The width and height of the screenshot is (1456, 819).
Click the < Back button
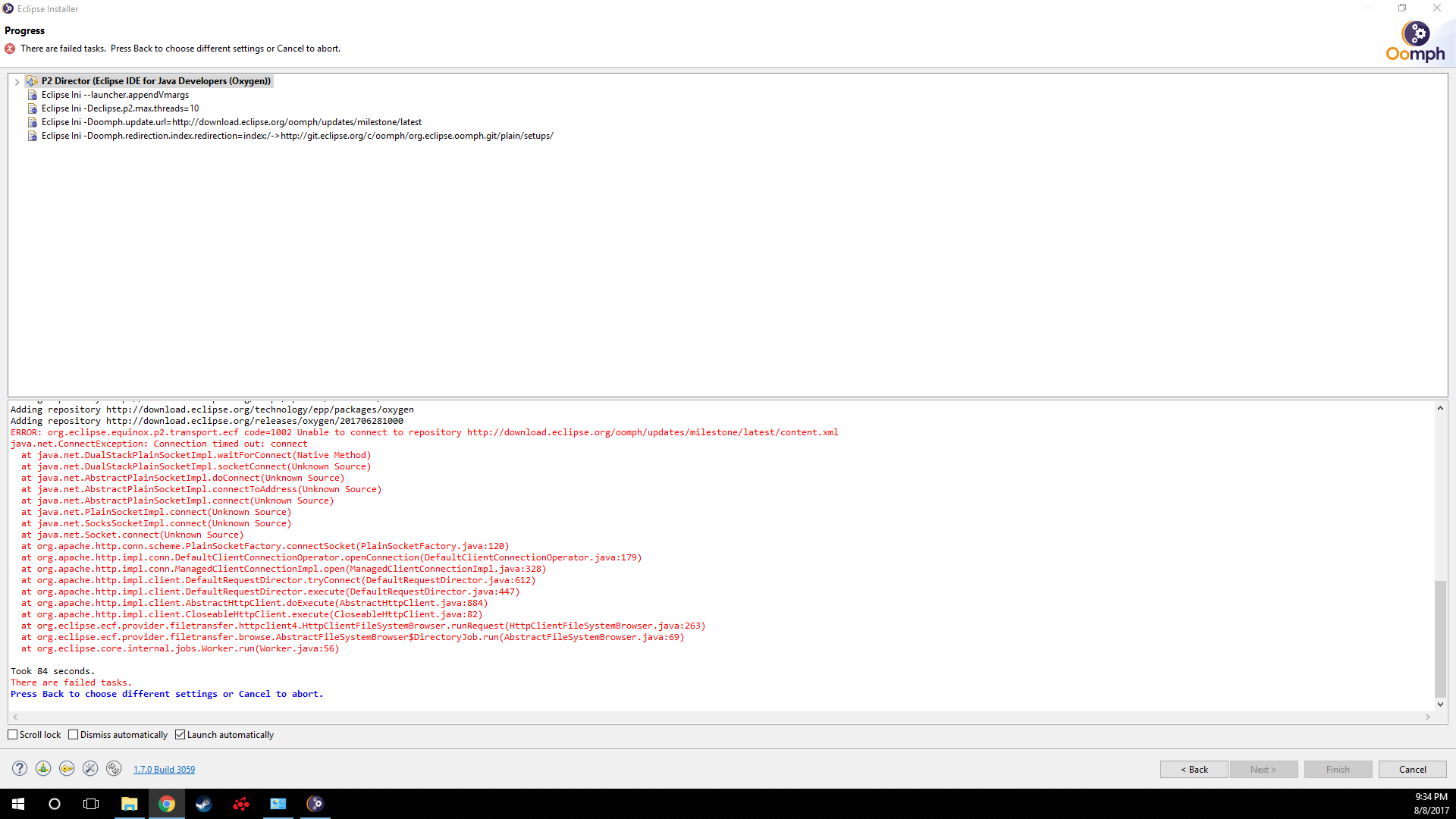[x=1194, y=769]
